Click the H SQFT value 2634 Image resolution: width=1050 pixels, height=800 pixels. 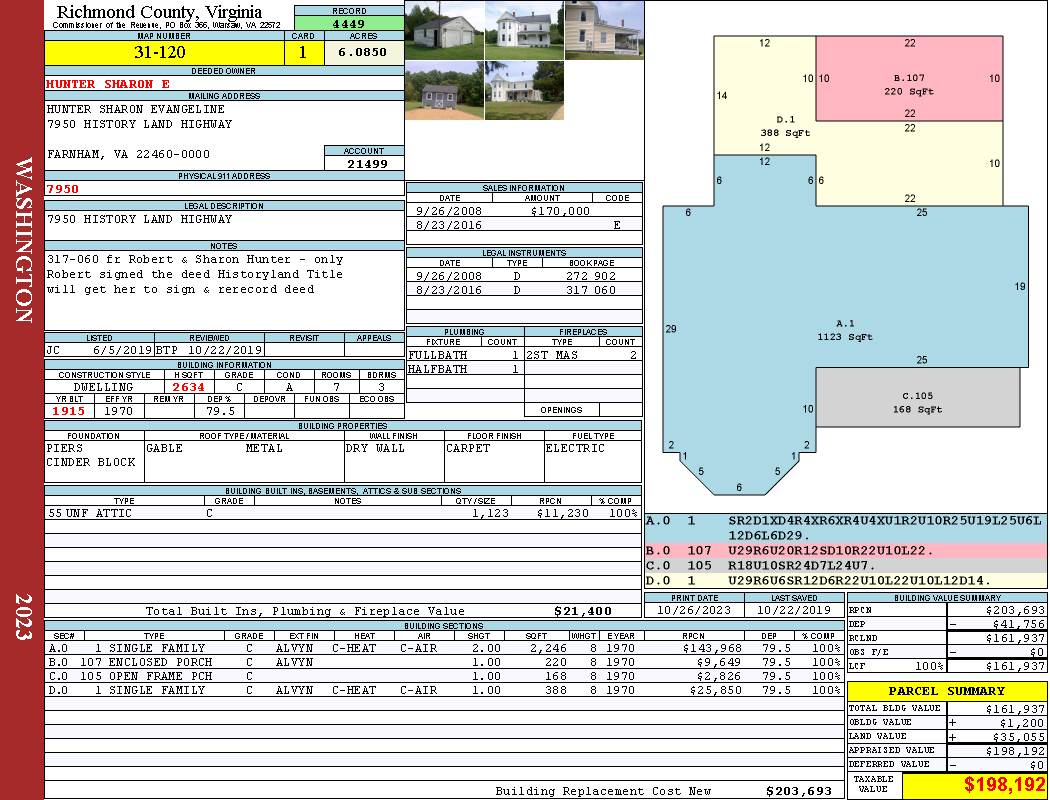[189, 387]
